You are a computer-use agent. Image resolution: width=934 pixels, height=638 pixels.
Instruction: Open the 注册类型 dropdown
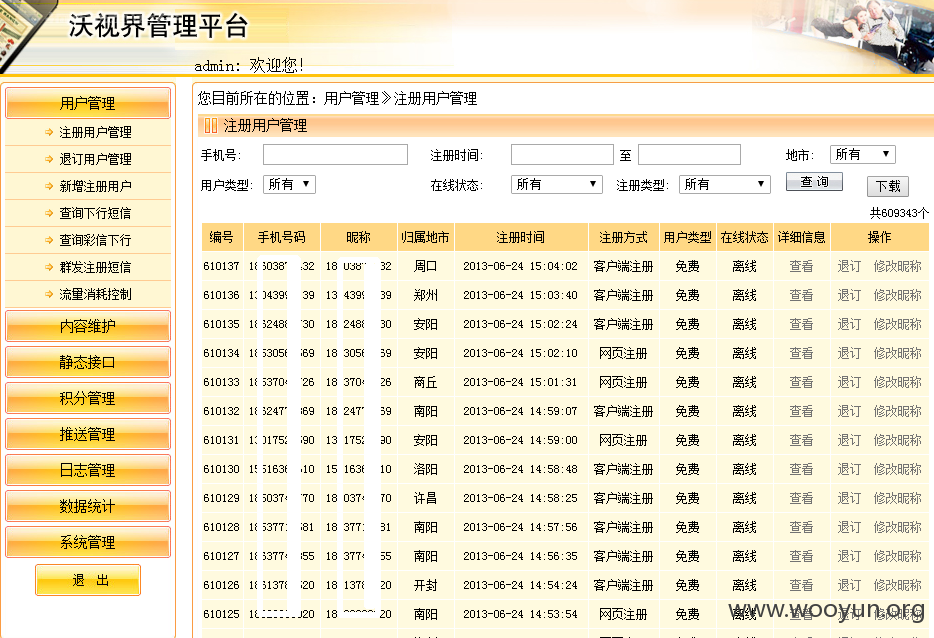(725, 185)
